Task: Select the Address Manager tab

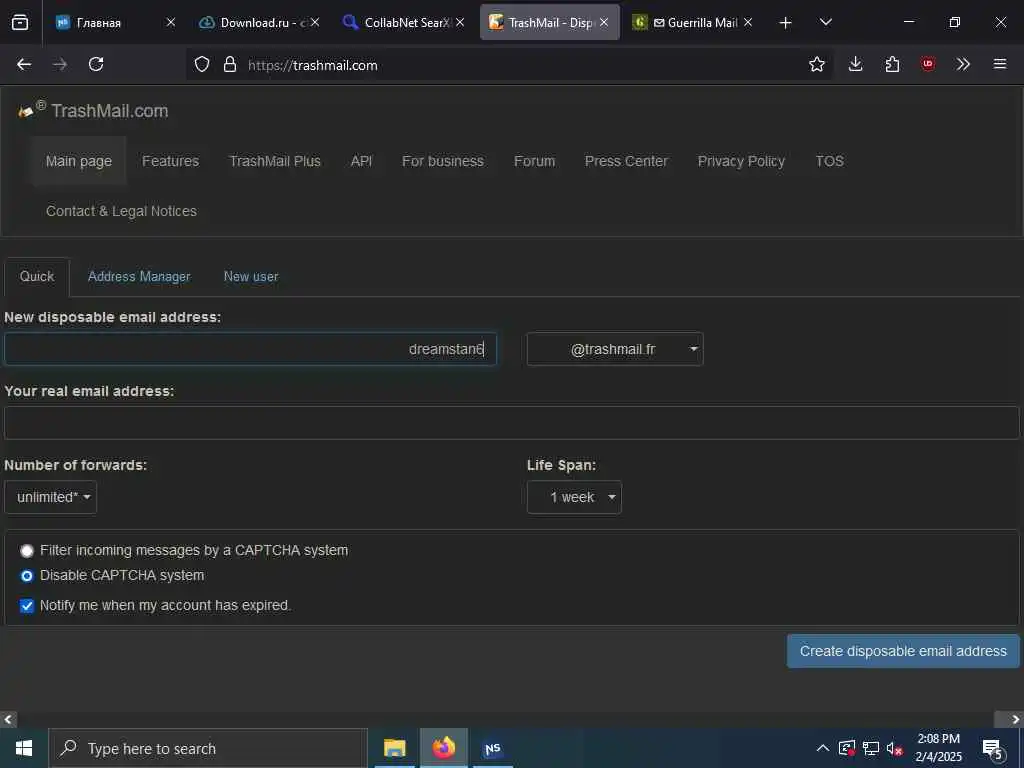Action: point(139,276)
